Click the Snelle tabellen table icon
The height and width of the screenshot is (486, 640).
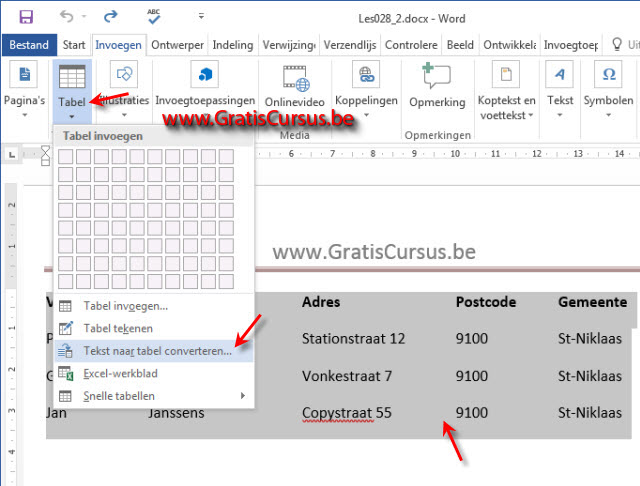coord(65,396)
